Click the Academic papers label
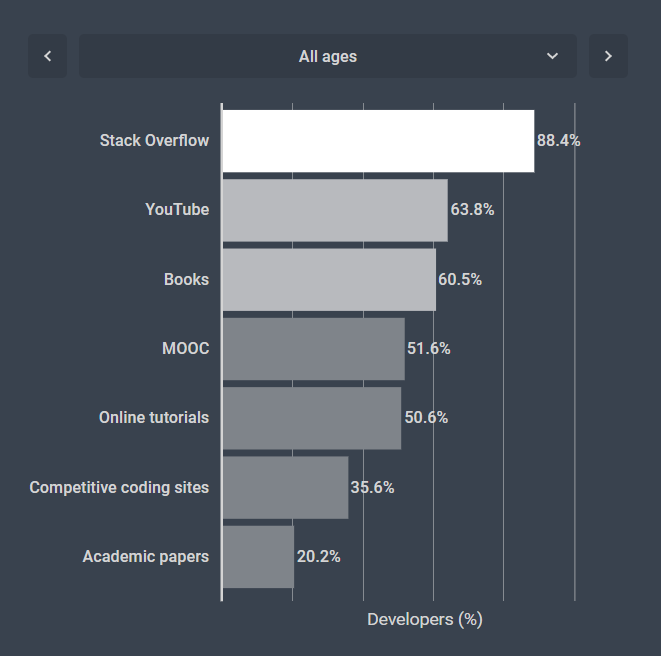 point(146,557)
